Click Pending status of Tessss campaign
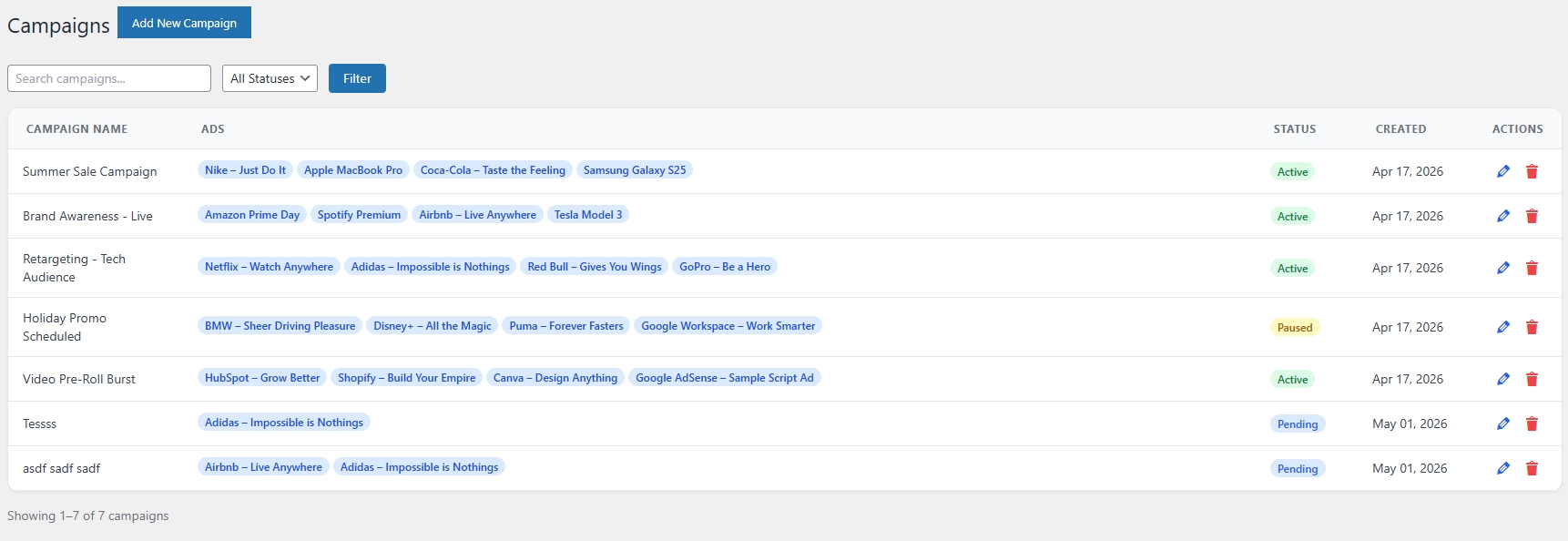The height and width of the screenshot is (541, 1568). click(x=1298, y=424)
